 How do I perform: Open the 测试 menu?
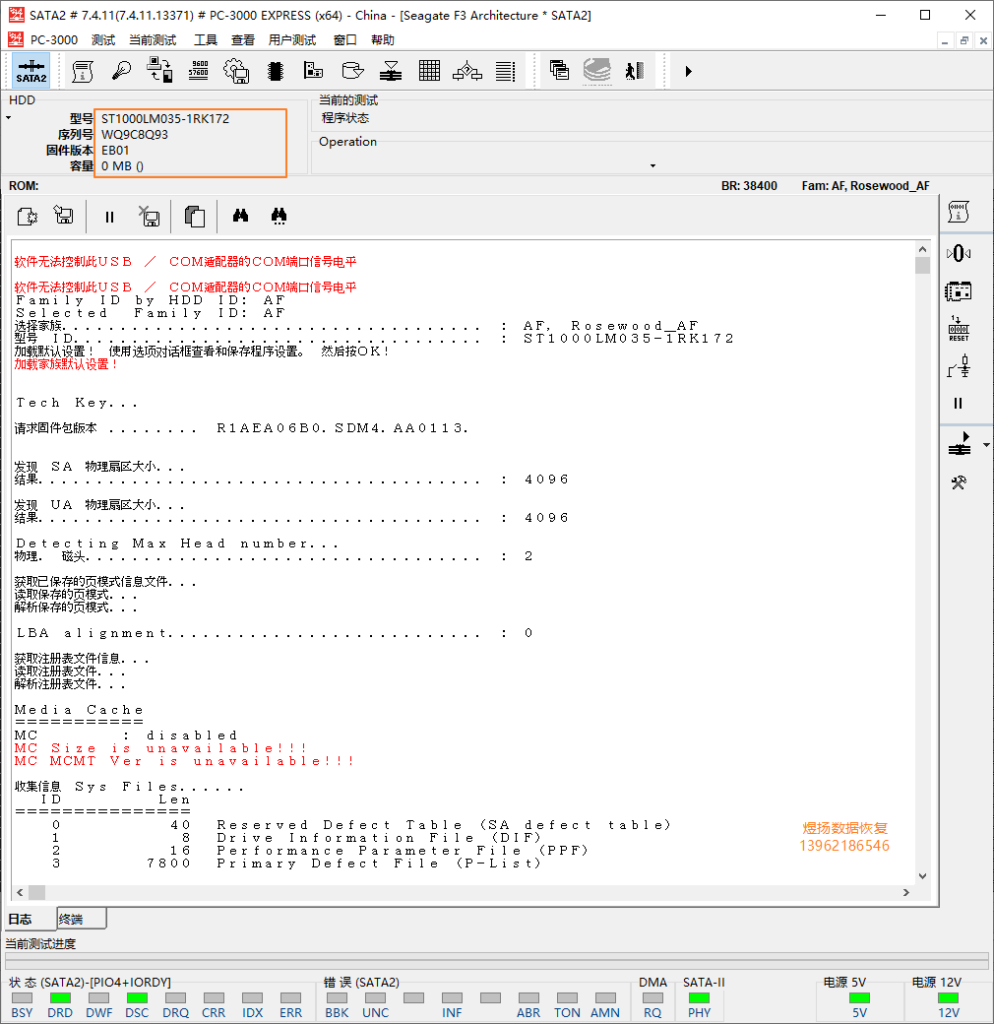(103, 40)
